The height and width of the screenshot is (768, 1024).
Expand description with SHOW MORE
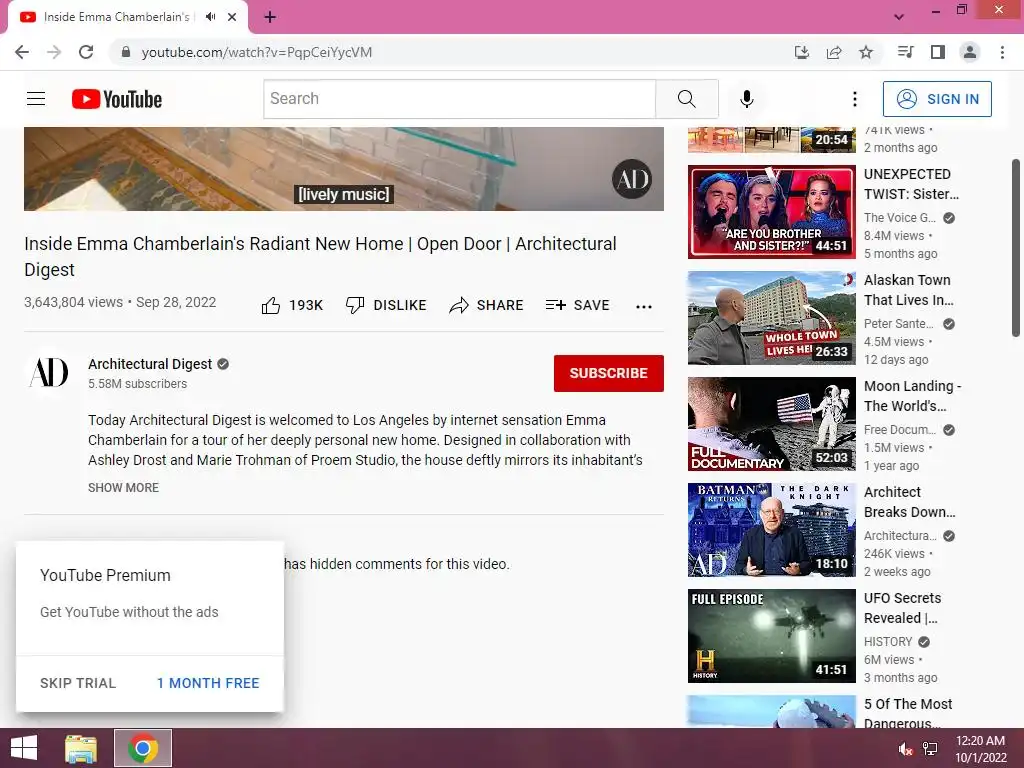pyautogui.click(x=123, y=487)
